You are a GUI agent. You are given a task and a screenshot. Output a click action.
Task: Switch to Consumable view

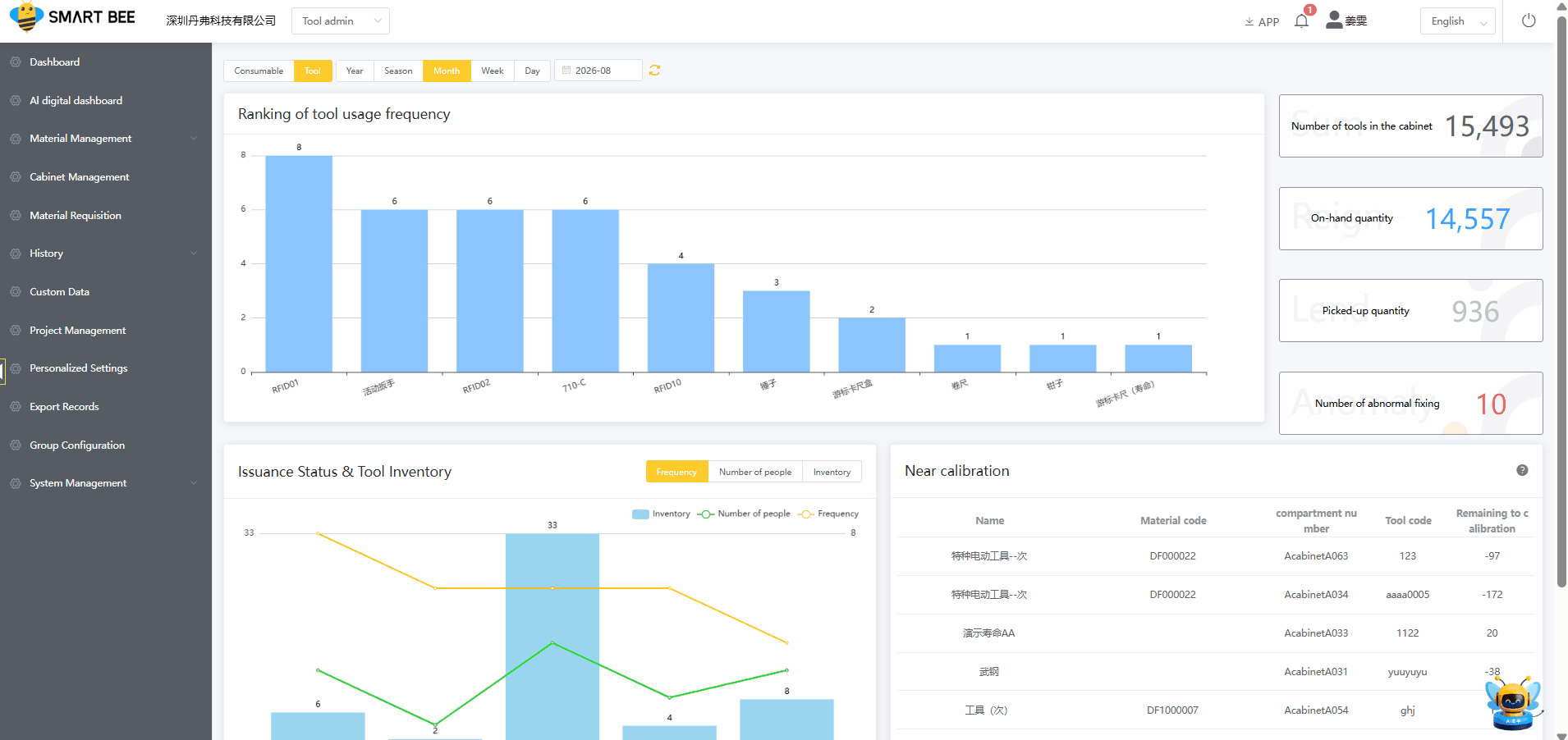click(x=259, y=71)
